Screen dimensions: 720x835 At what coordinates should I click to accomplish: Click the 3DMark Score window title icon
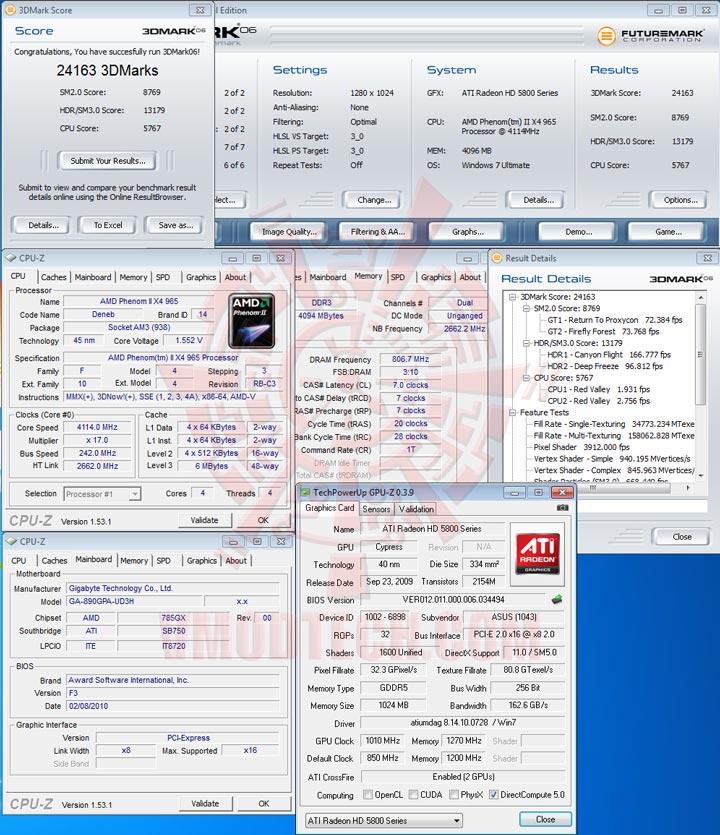pyautogui.click(x=10, y=10)
